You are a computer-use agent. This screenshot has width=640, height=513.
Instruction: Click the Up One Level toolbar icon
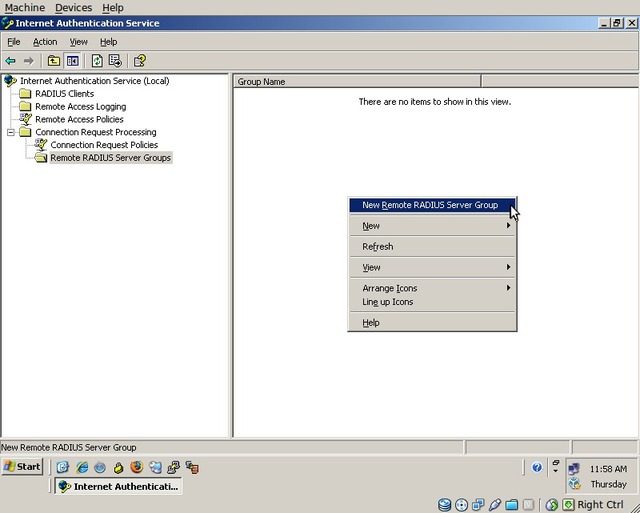pos(54,61)
